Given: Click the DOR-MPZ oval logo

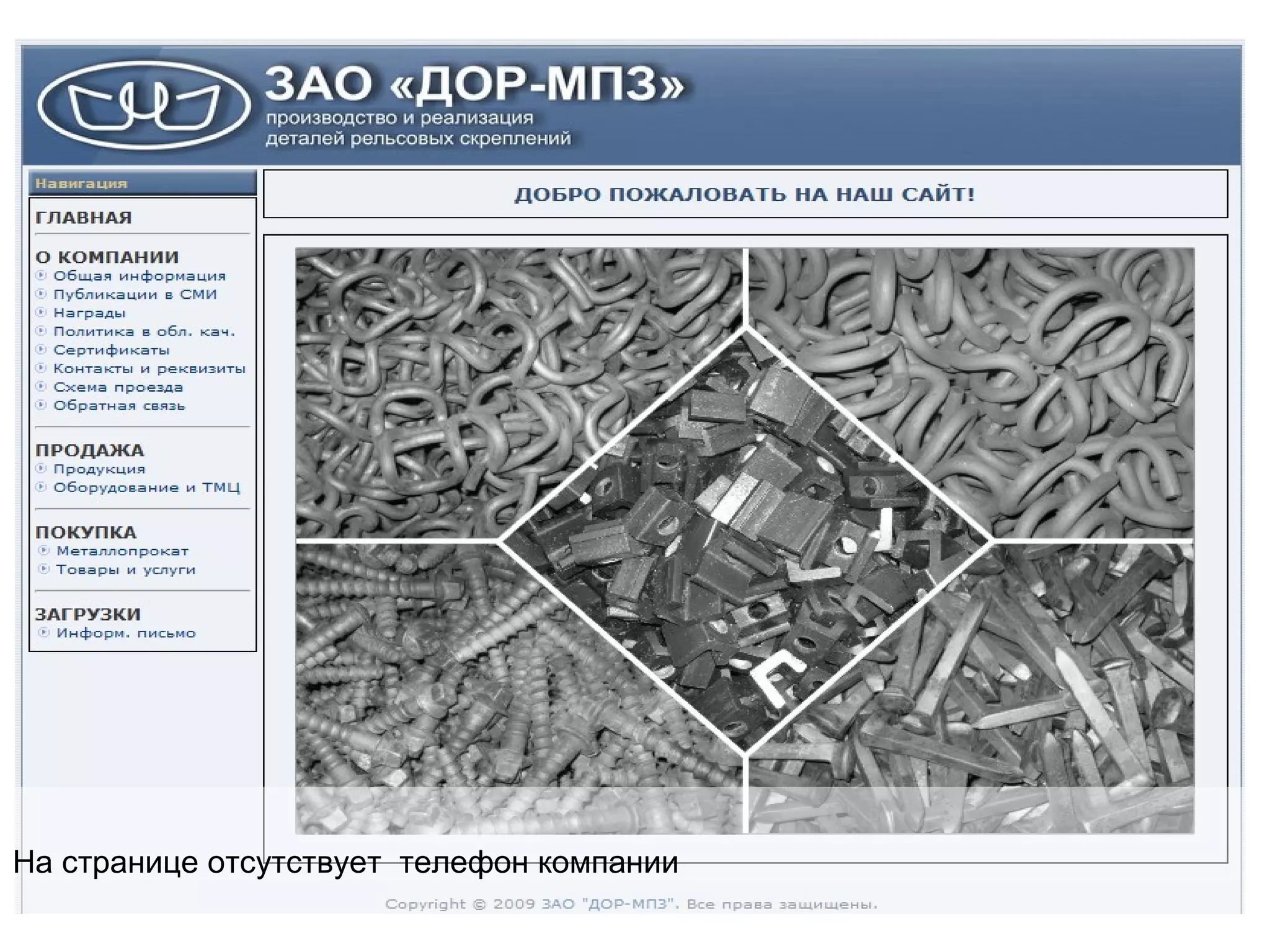Looking at the screenshot, I should [144, 105].
